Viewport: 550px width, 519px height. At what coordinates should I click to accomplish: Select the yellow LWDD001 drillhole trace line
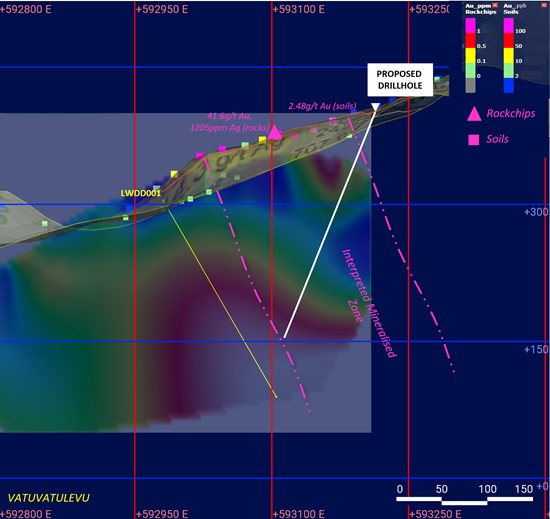point(220,298)
